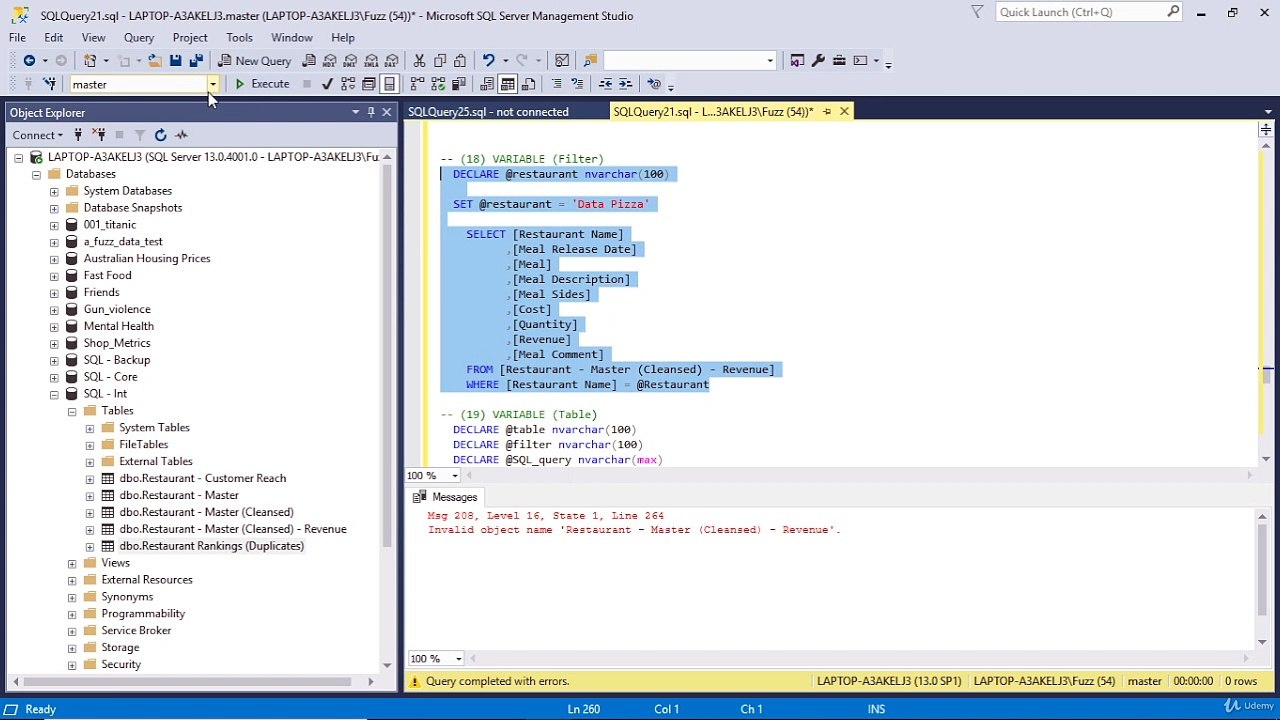Select the Messages results tab
This screenshot has width=1280, height=720.
tap(446, 497)
